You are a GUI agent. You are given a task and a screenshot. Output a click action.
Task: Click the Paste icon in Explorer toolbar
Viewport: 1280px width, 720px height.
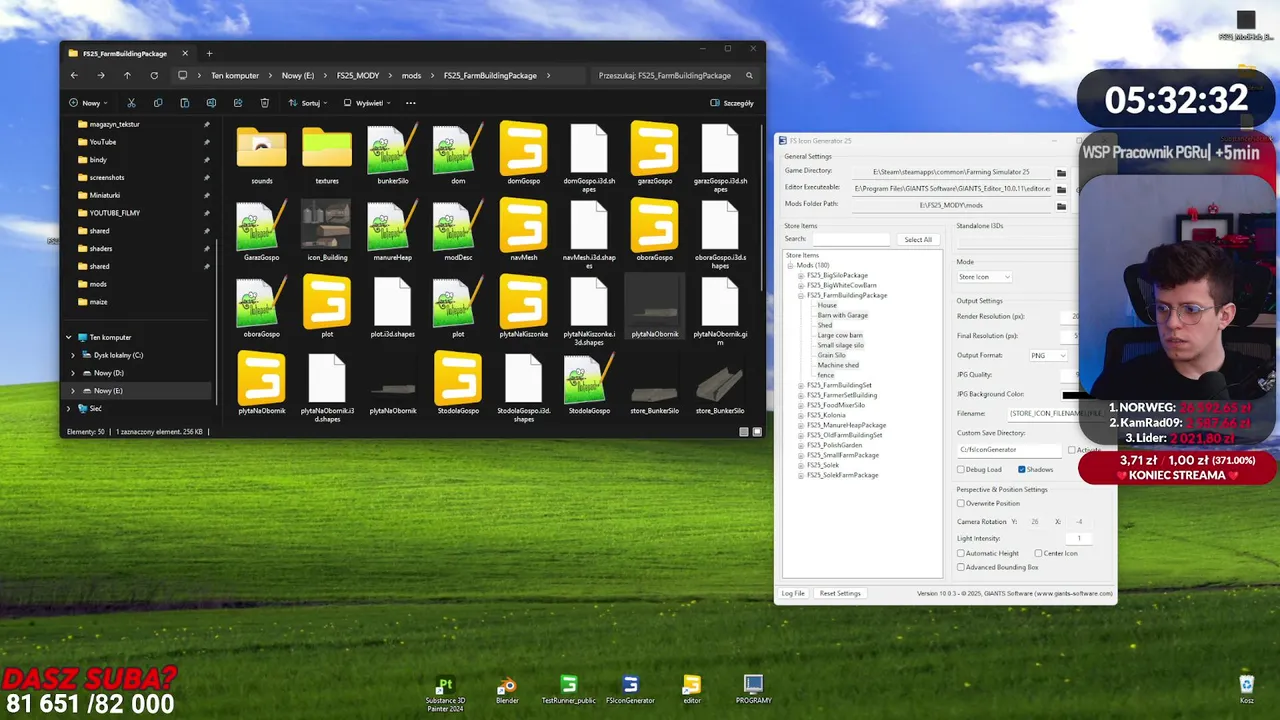coord(184,103)
